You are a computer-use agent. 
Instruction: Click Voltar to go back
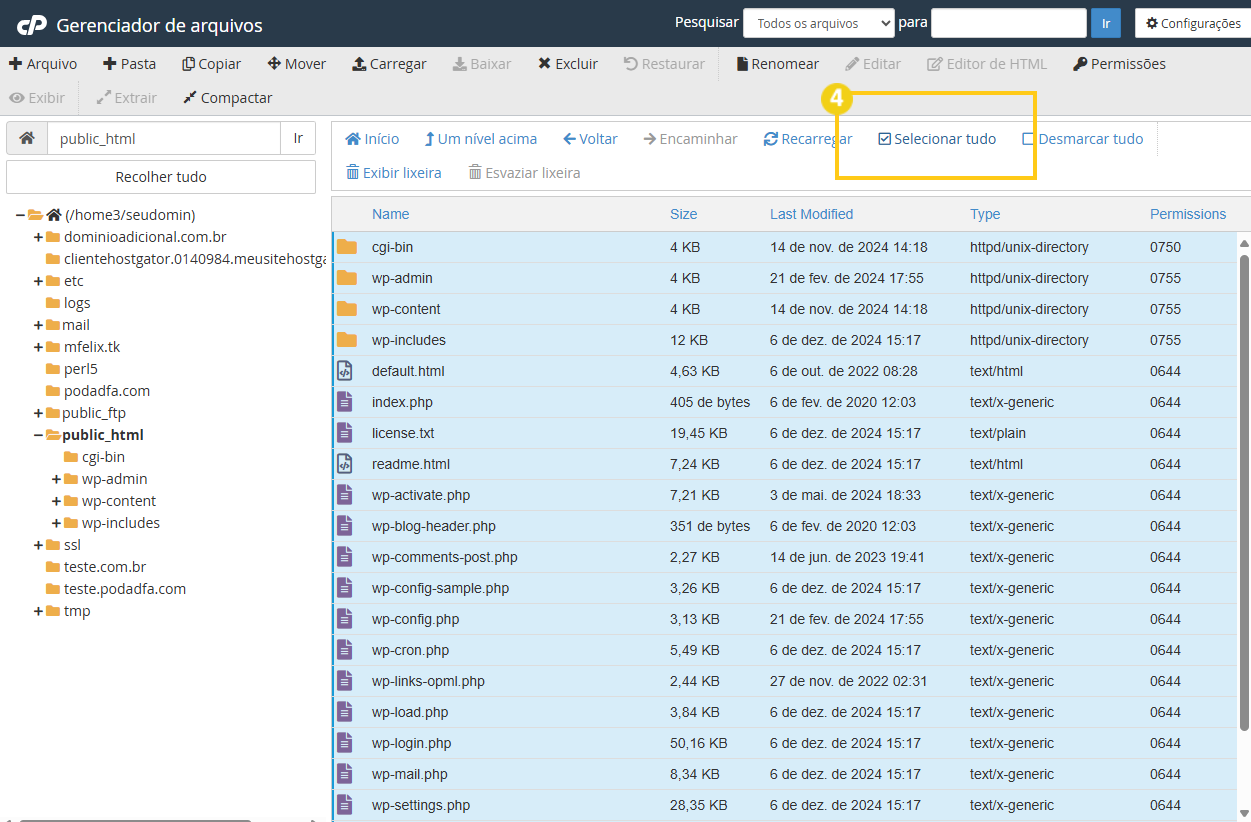pyautogui.click(x=591, y=139)
